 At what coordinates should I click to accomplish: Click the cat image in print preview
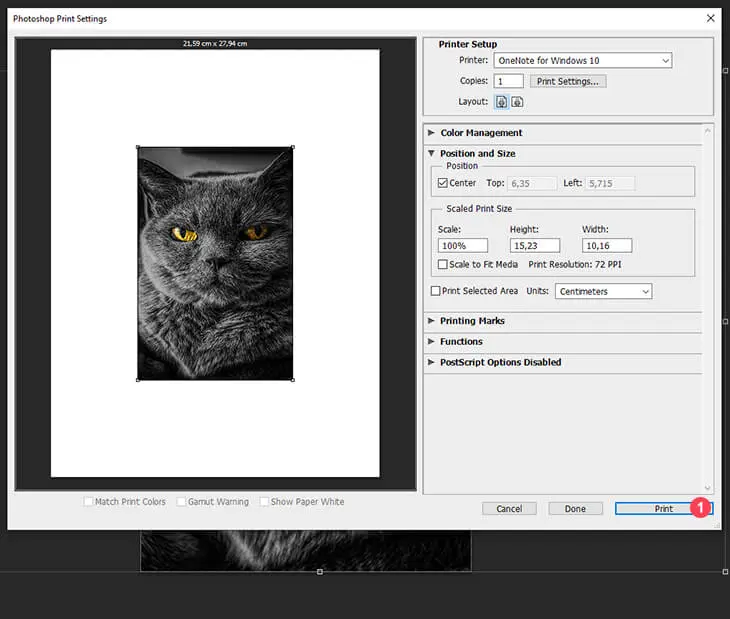215,263
